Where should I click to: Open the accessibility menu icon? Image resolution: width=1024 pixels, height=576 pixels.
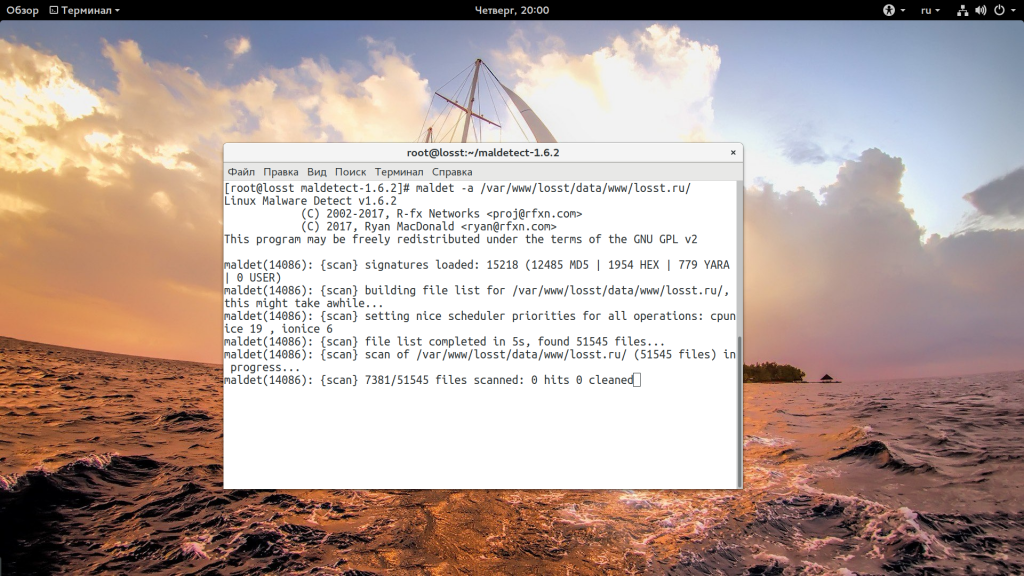point(887,10)
